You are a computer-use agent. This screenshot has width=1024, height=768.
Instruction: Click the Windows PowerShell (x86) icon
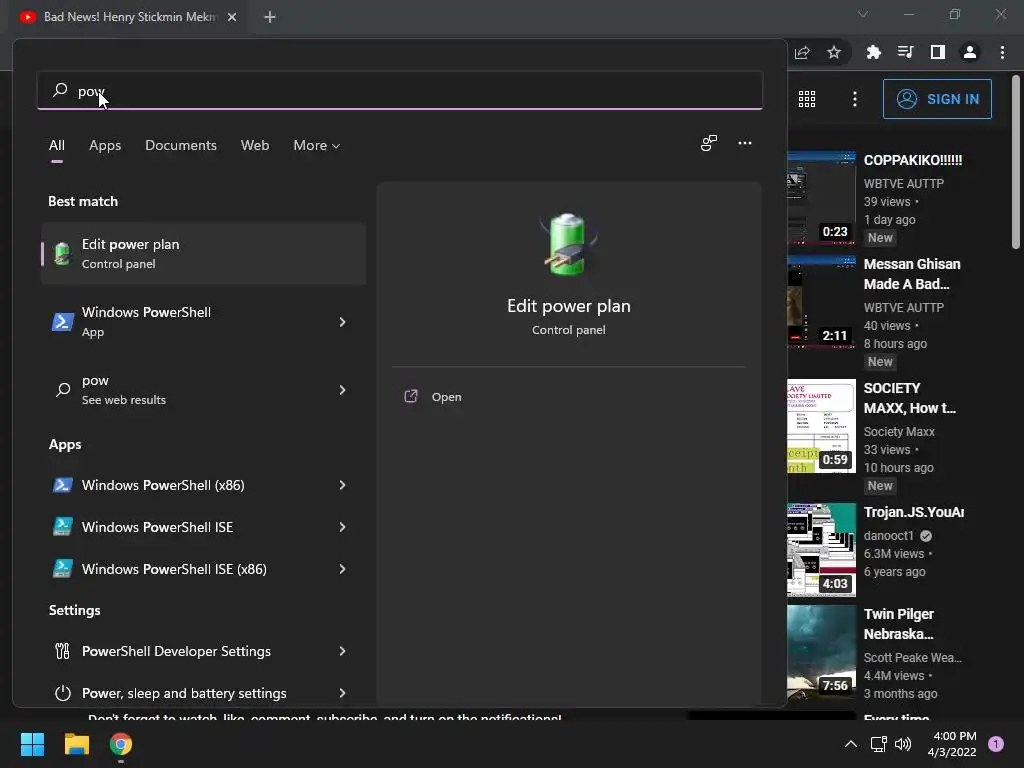point(63,485)
